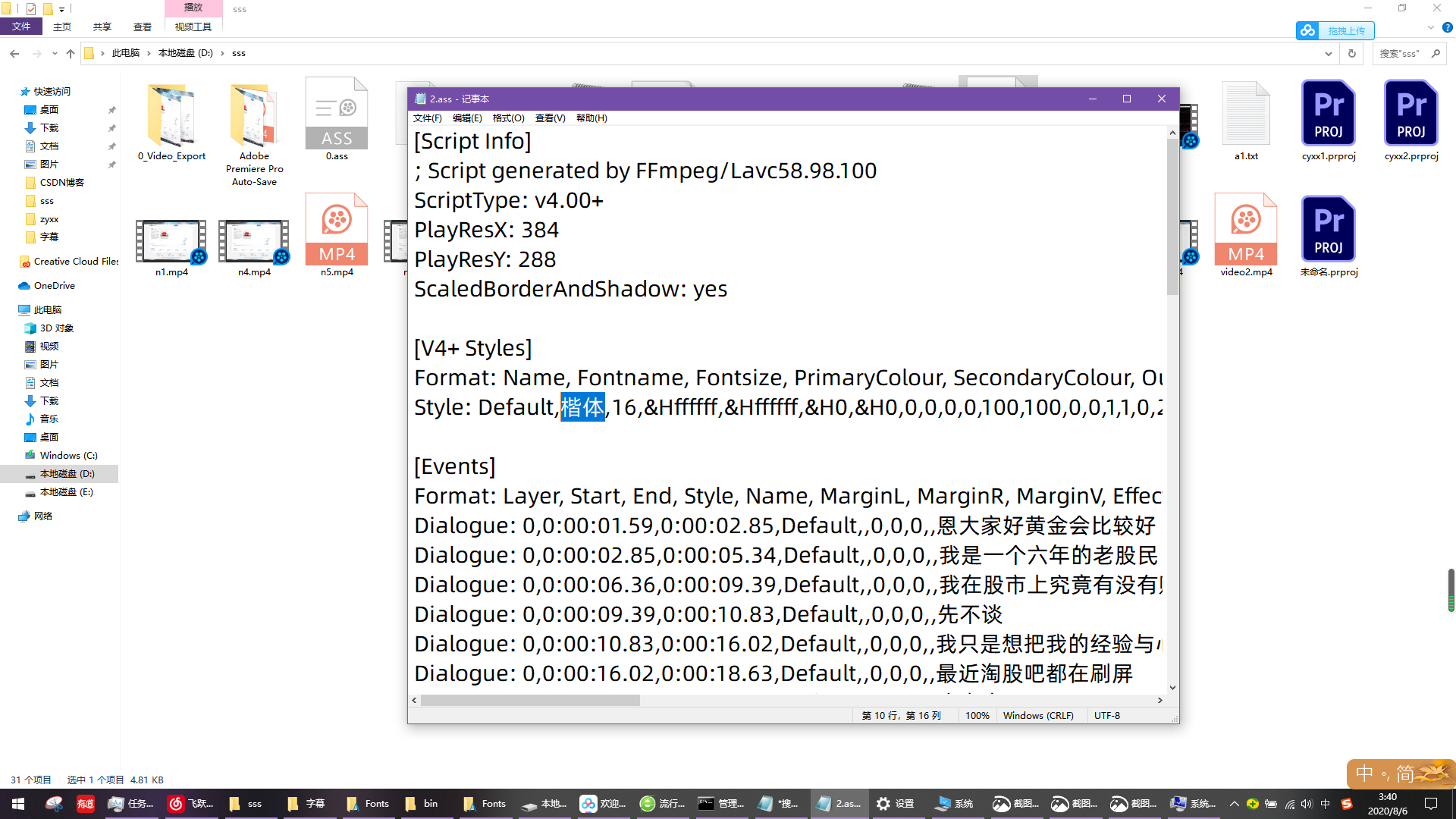Go back in Explorer navigation
Image resolution: width=1456 pixels, height=819 pixels.
click(14, 53)
